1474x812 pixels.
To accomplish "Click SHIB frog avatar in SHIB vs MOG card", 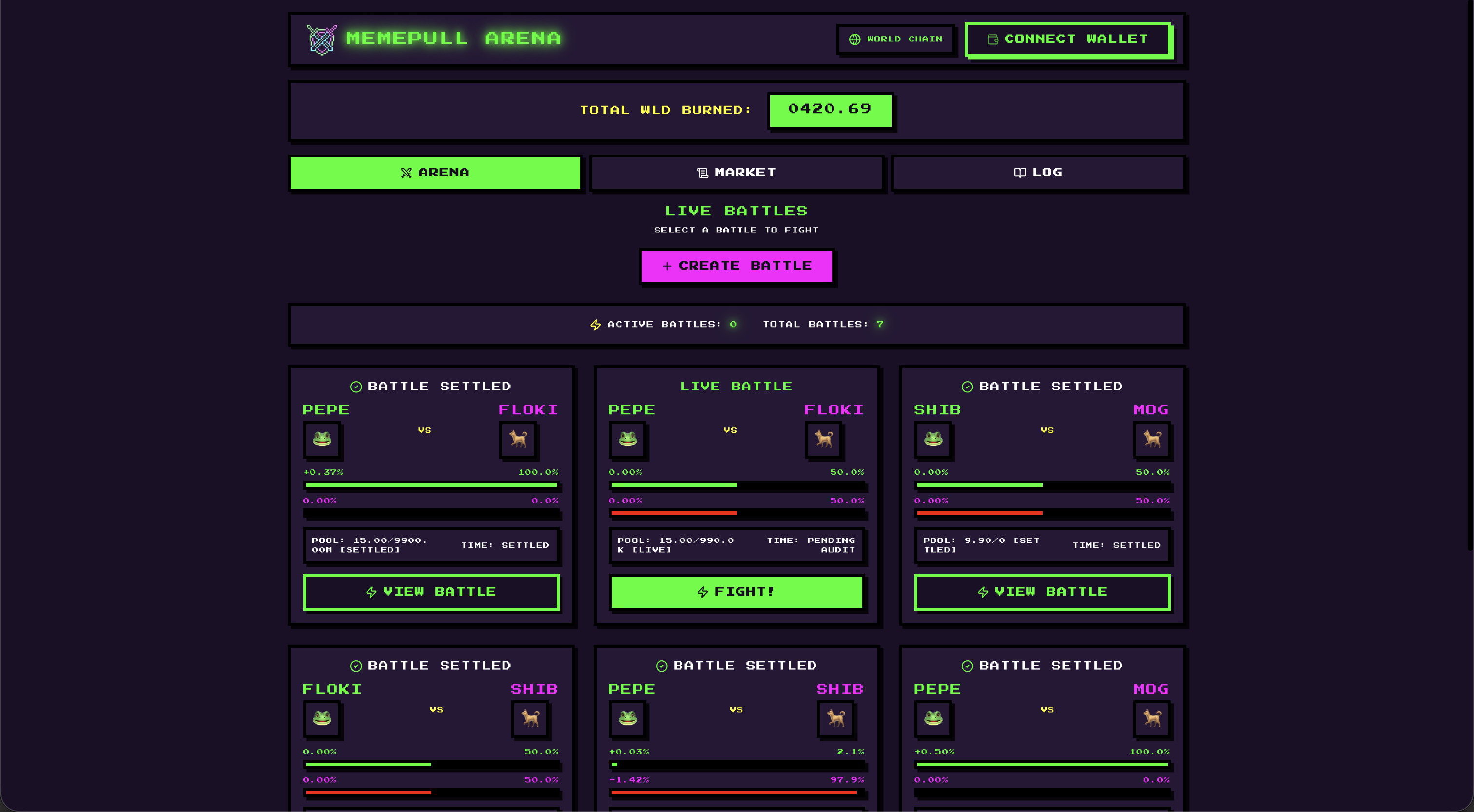I will coord(933,440).
